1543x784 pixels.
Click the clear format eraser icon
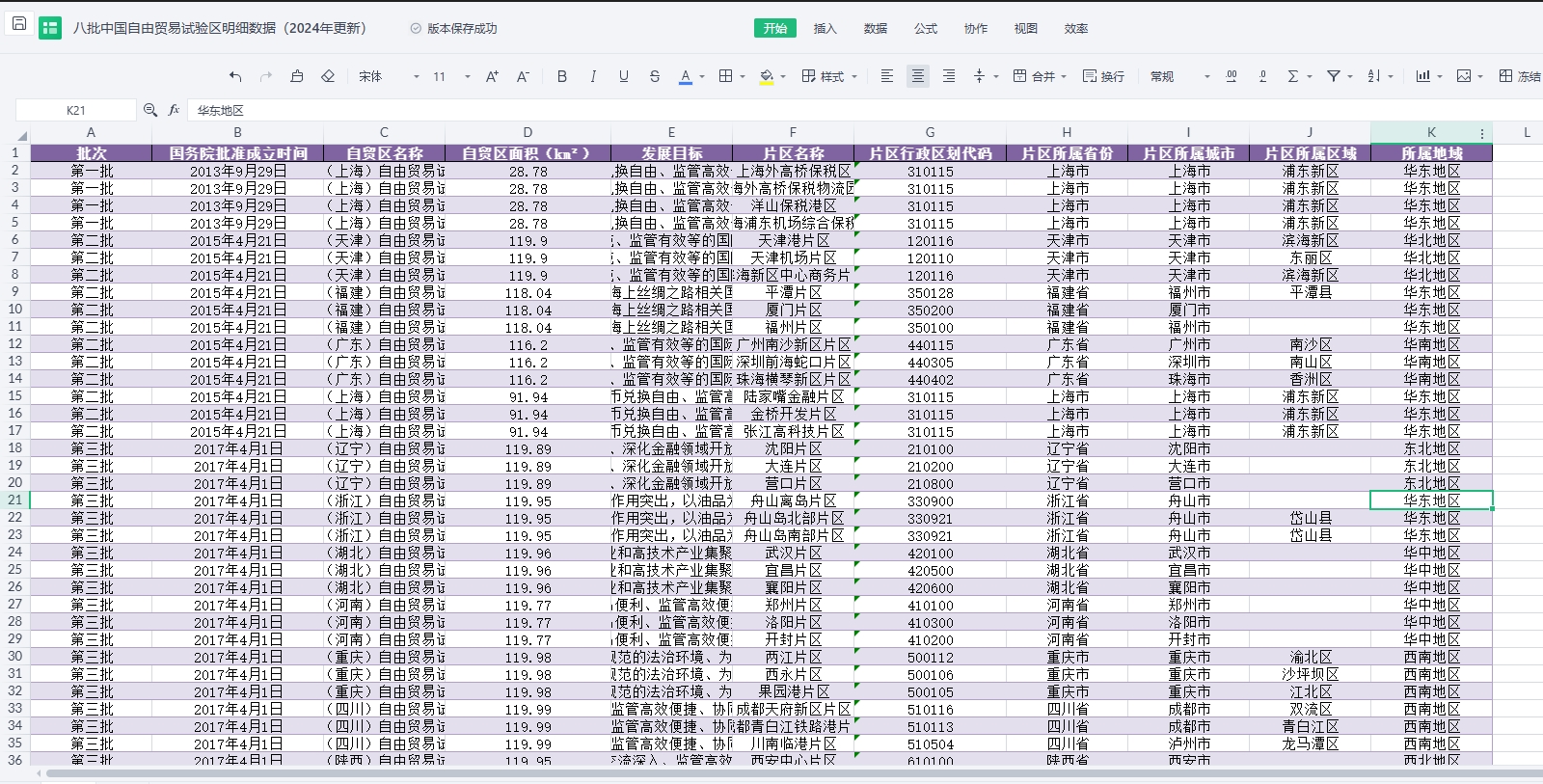click(x=328, y=76)
